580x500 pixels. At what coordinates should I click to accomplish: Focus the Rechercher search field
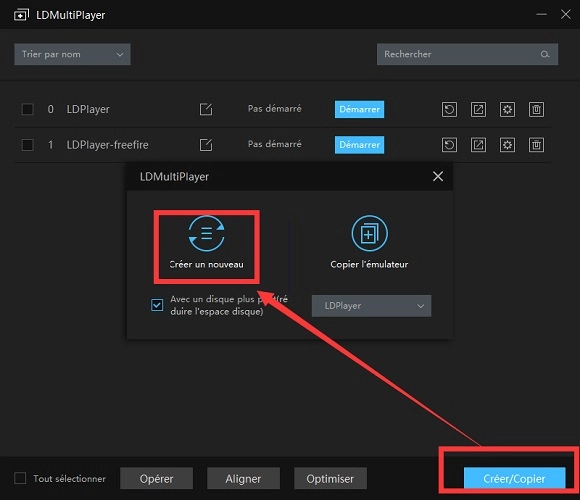coord(467,54)
